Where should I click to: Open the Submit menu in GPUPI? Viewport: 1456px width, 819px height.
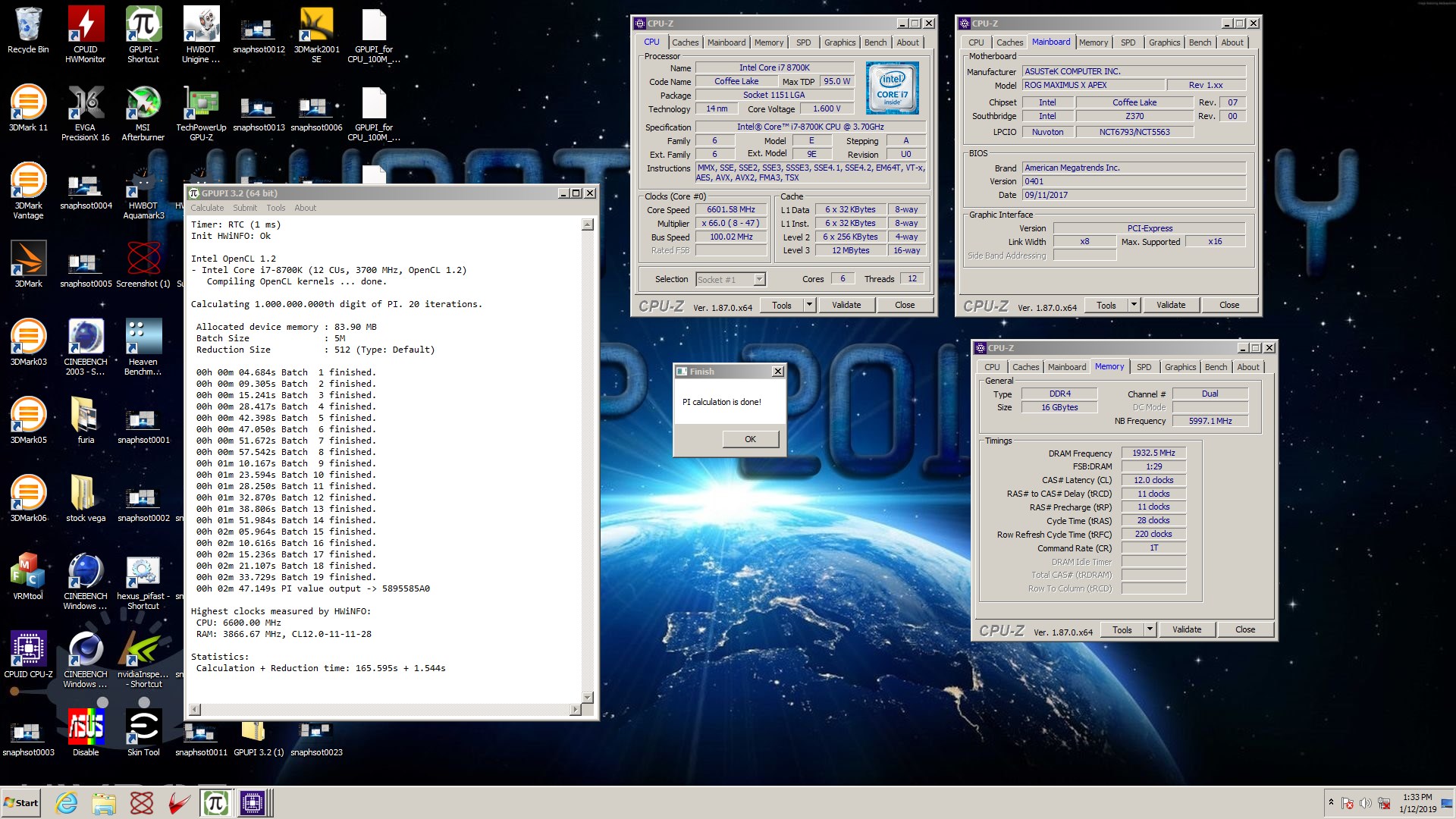coord(245,208)
